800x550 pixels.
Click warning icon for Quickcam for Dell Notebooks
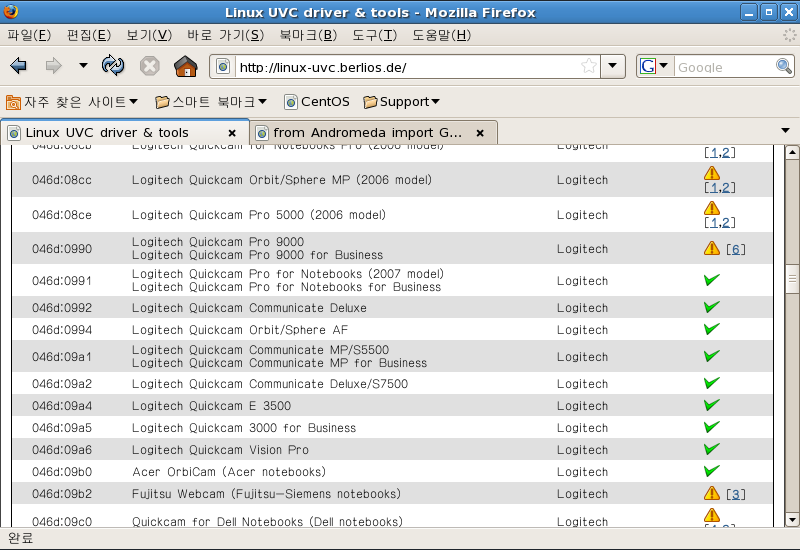pyautogui.click(x=712, y=515)
